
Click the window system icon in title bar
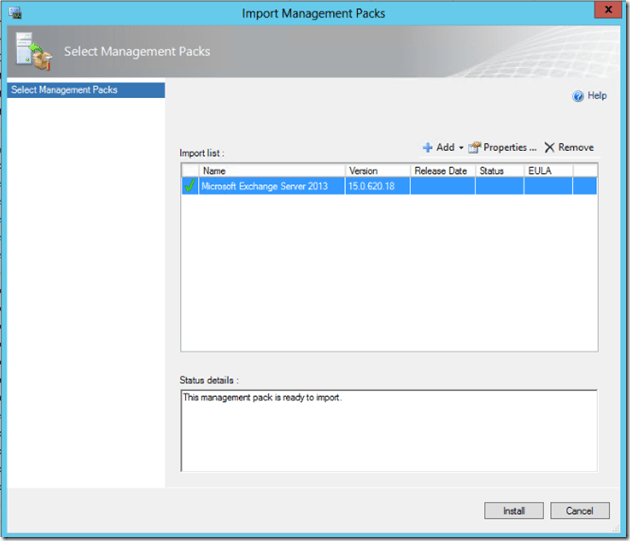[x=17, y=13]
